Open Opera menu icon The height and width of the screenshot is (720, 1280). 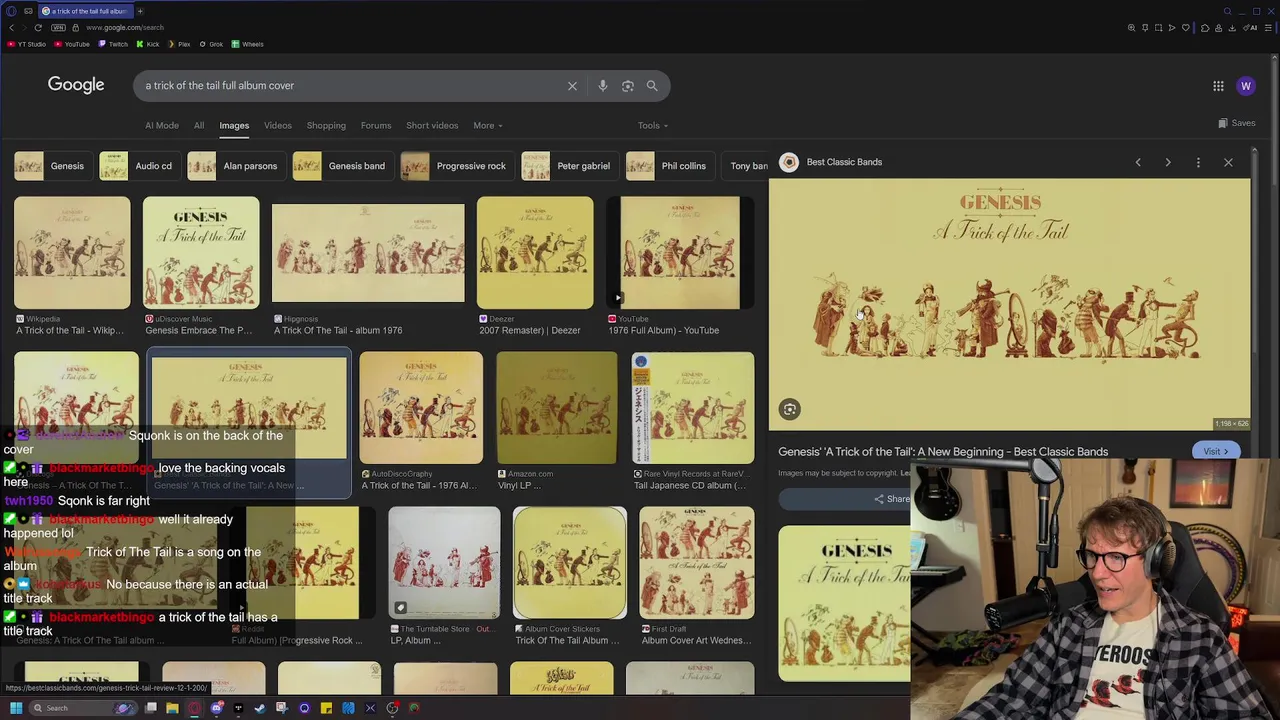[x=11, y=11]
